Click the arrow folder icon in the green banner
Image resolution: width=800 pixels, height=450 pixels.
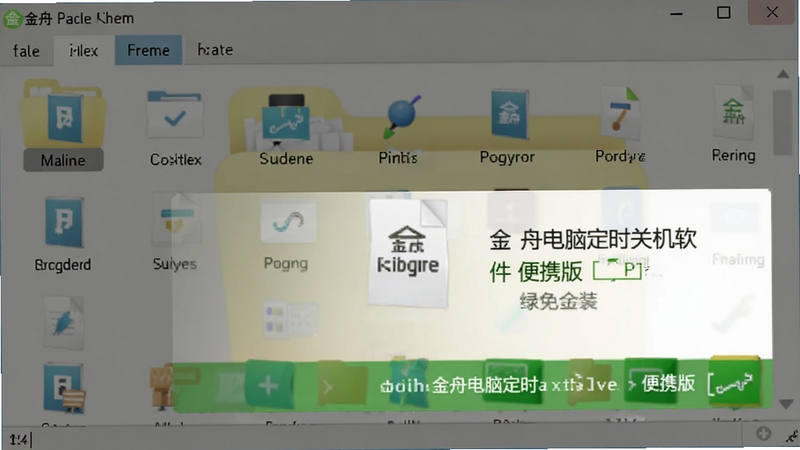(342, 386)
